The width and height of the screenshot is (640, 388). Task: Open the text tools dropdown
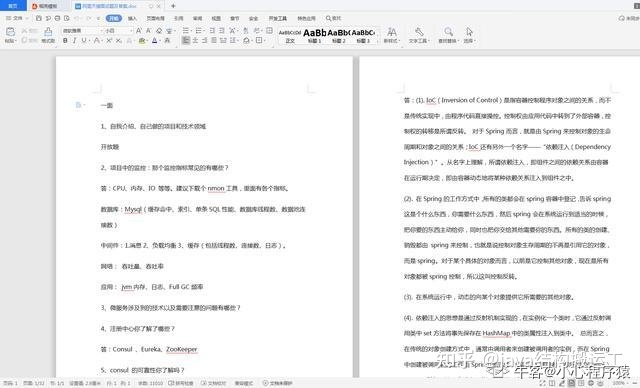click(419, 35)
